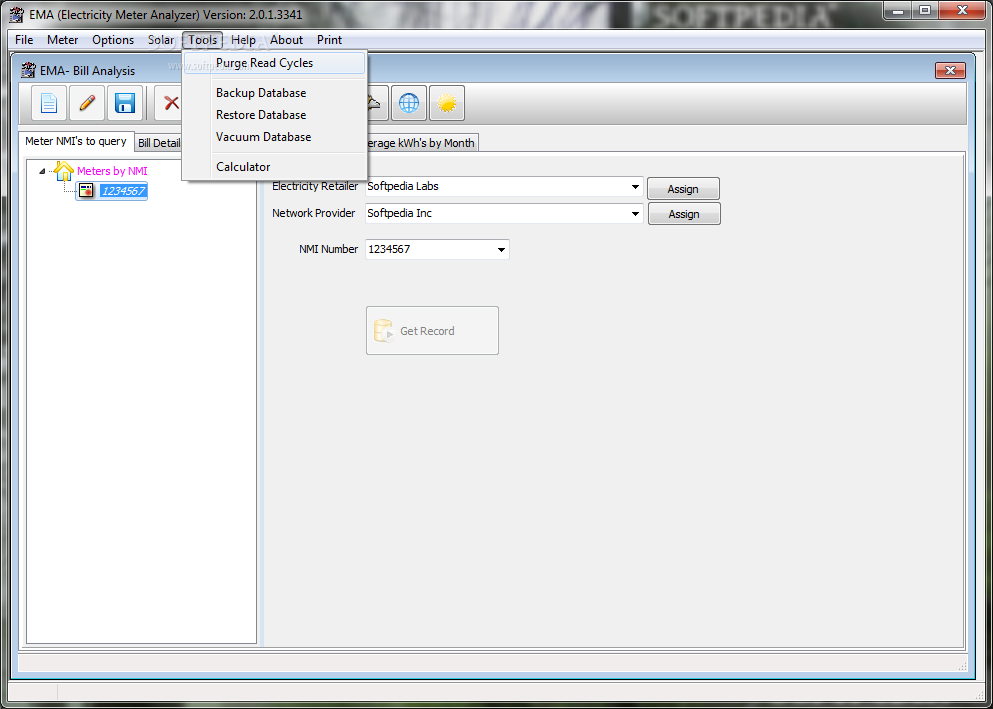
Task: Open the Options menu
Action: pyautogui.click(x=113, y=40)
